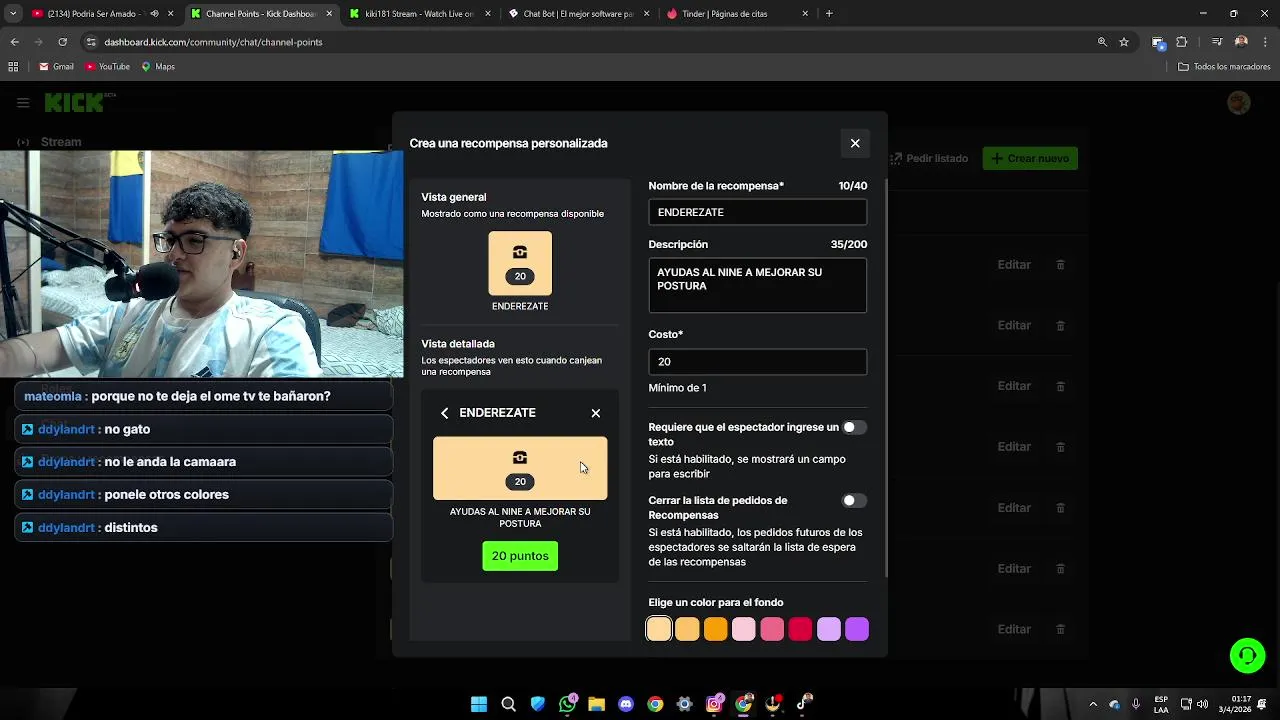
Task: Edit the reward name field ENDEREZATE
Action: pyautogui.click(x=757, y=212)
